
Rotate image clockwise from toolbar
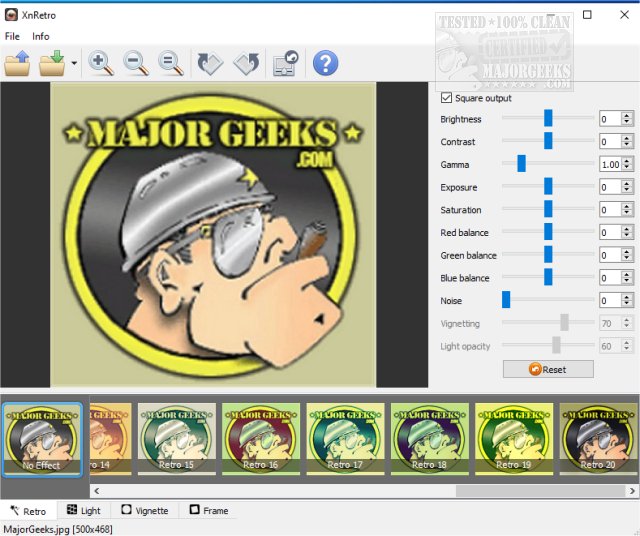click(x=210, y=63)
